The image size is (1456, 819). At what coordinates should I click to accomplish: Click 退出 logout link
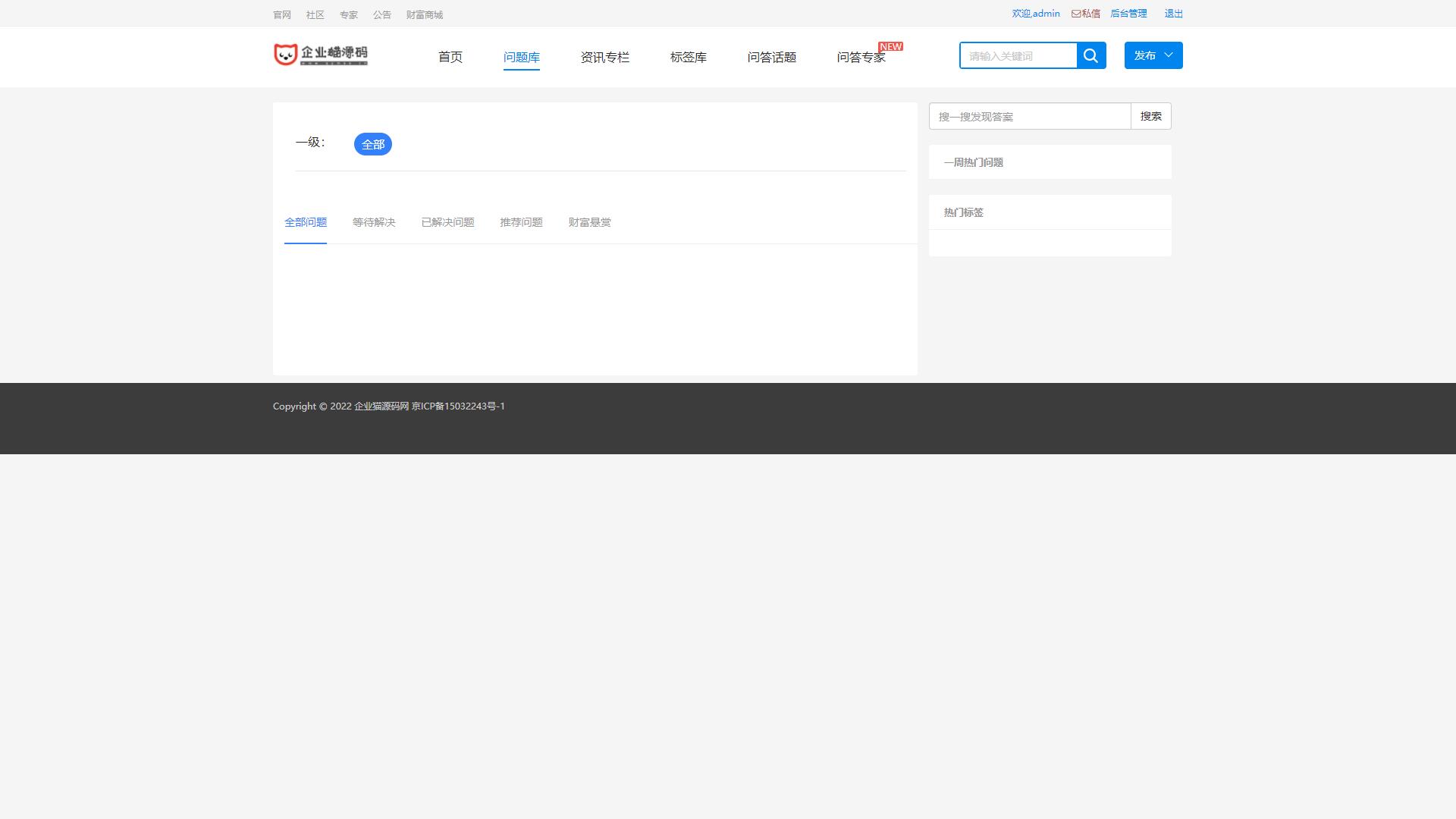[1173, 14]
